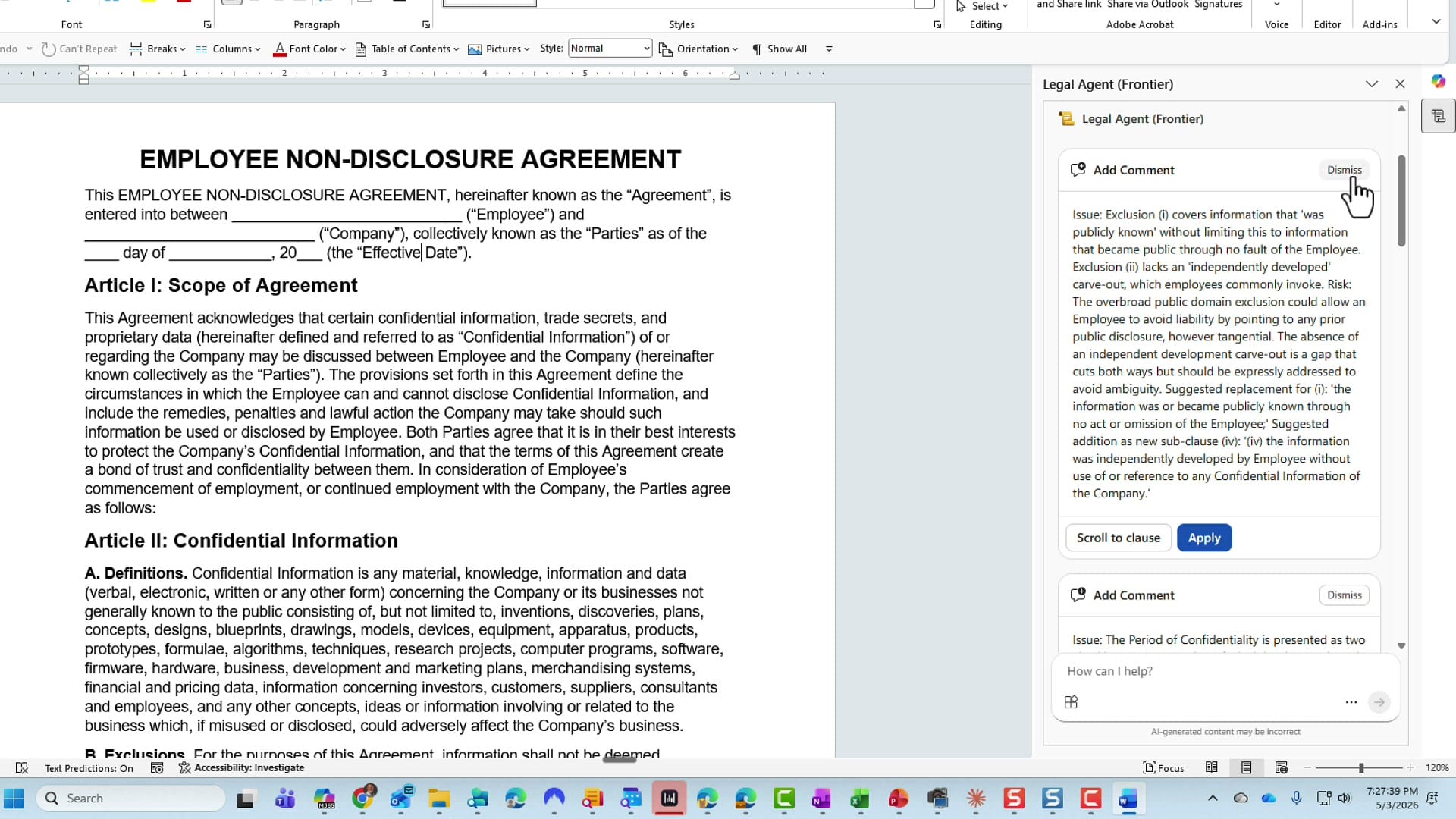Click the Article II: Confidential Information heading
Image resolution: width=1456 pixels, height=819 pixels.
point(241,541)
